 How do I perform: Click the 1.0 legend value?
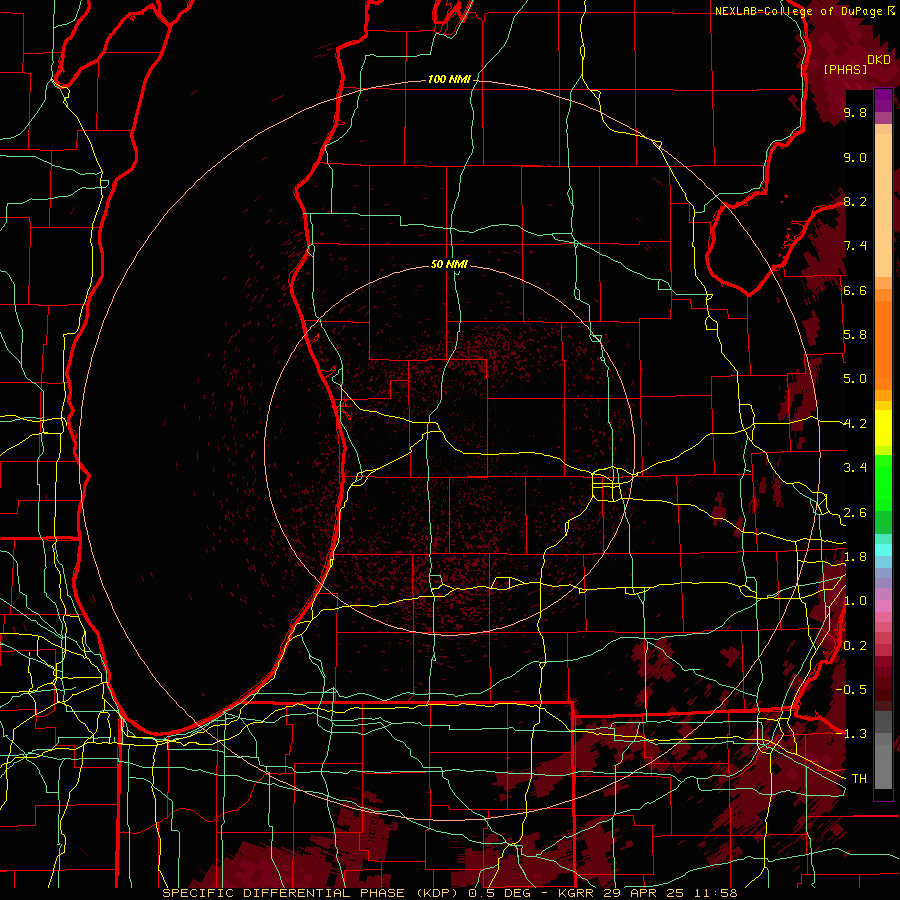click(x=855, y=601)
